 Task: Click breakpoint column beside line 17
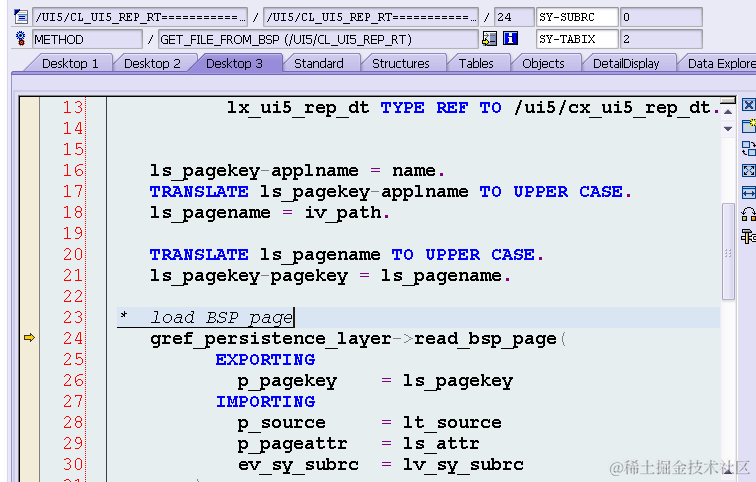tap(29, 192)
